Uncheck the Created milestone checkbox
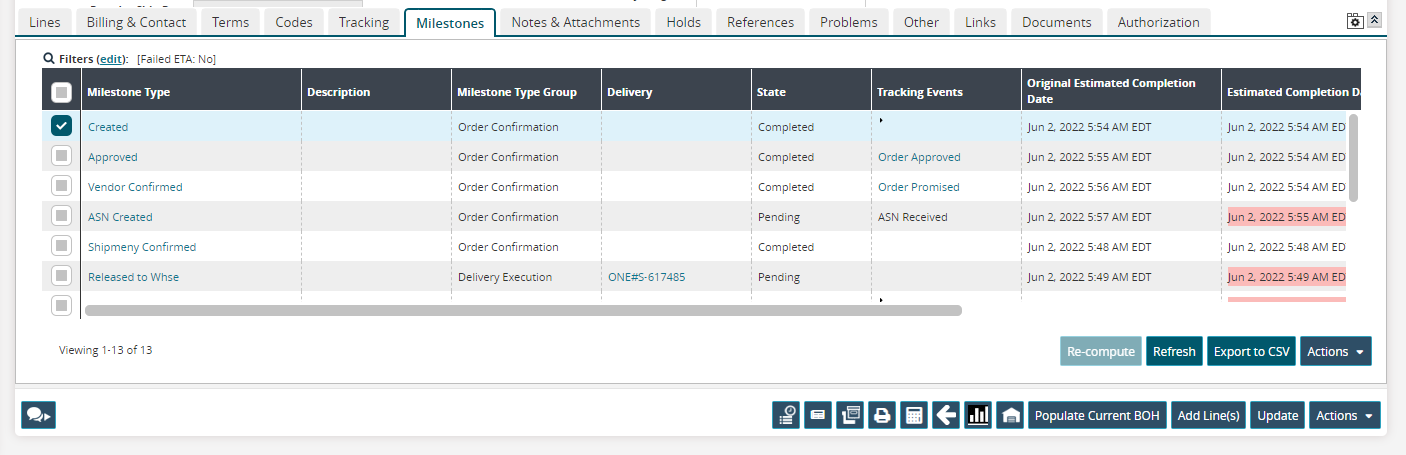The height and width of the screenshot is (455, 1406). (62, 126)
